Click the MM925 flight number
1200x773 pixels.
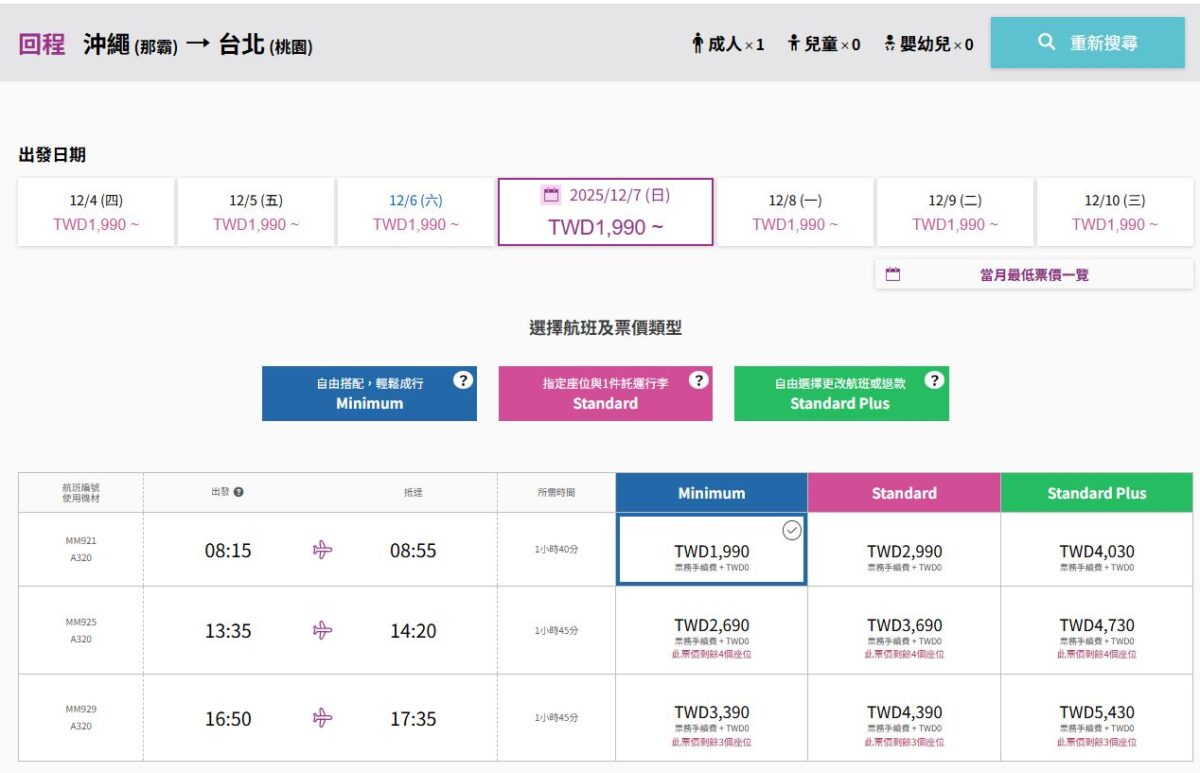tap(81, 622)
